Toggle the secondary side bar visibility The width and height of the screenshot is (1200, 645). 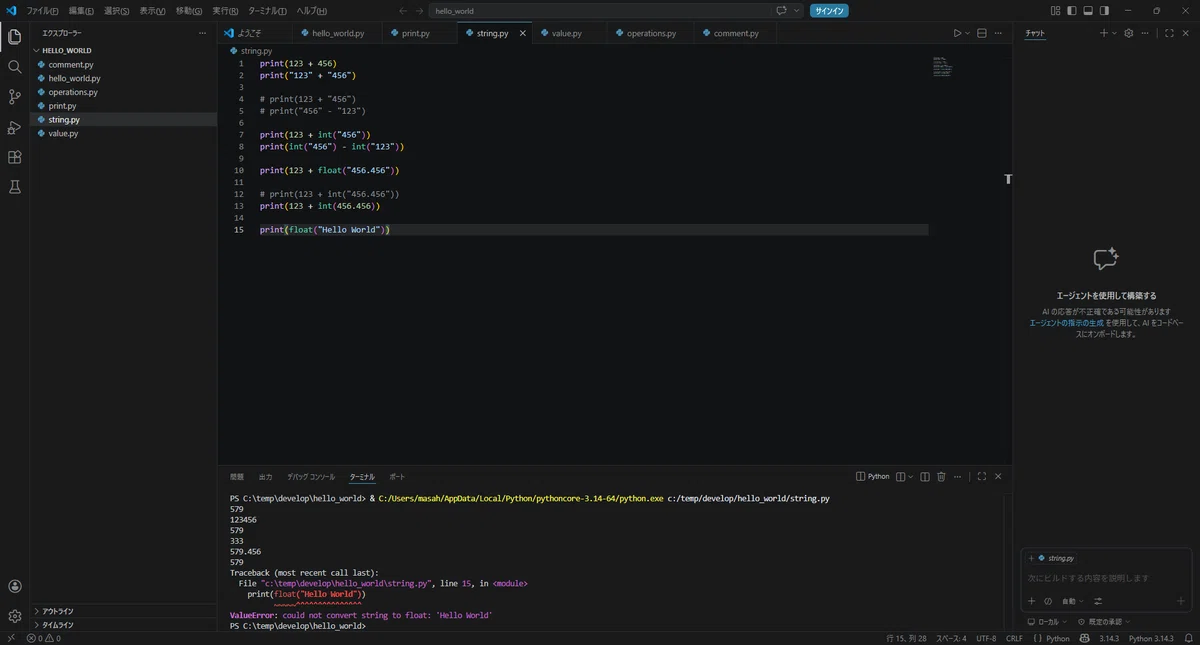pos(1104,10)
